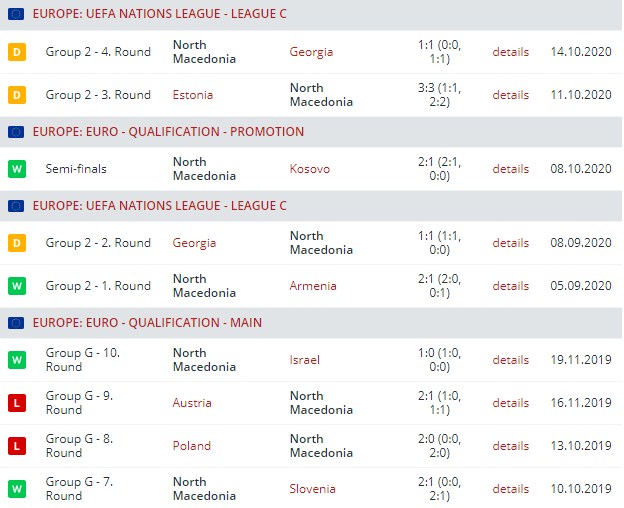Click the Slovenia team name
Screen dimensions: 624x508
312,489
